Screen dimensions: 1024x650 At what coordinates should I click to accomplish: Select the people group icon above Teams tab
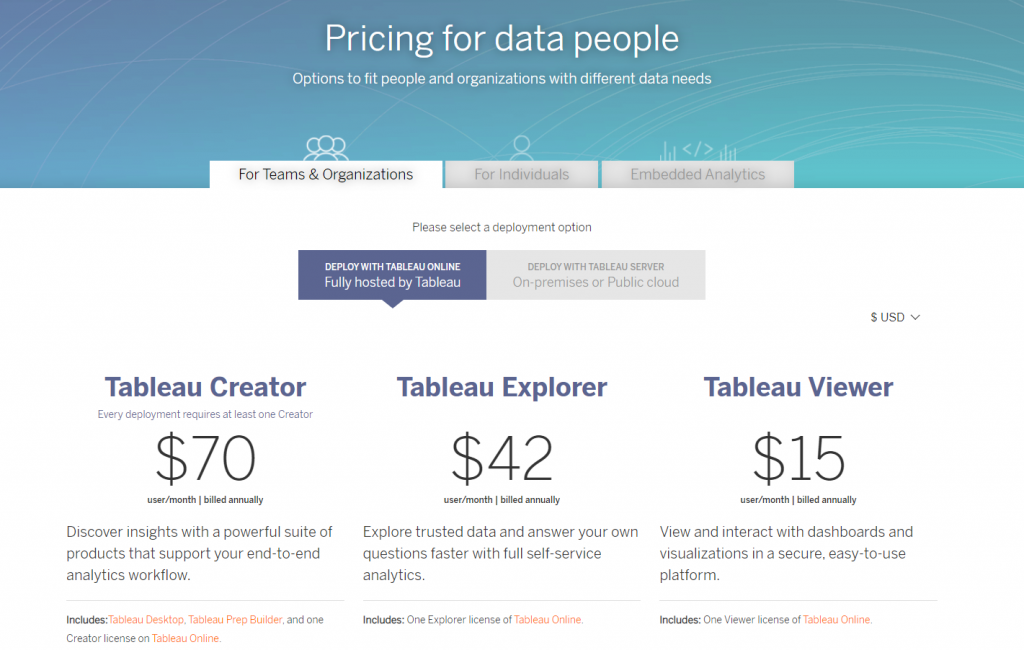tap(326, 145)
